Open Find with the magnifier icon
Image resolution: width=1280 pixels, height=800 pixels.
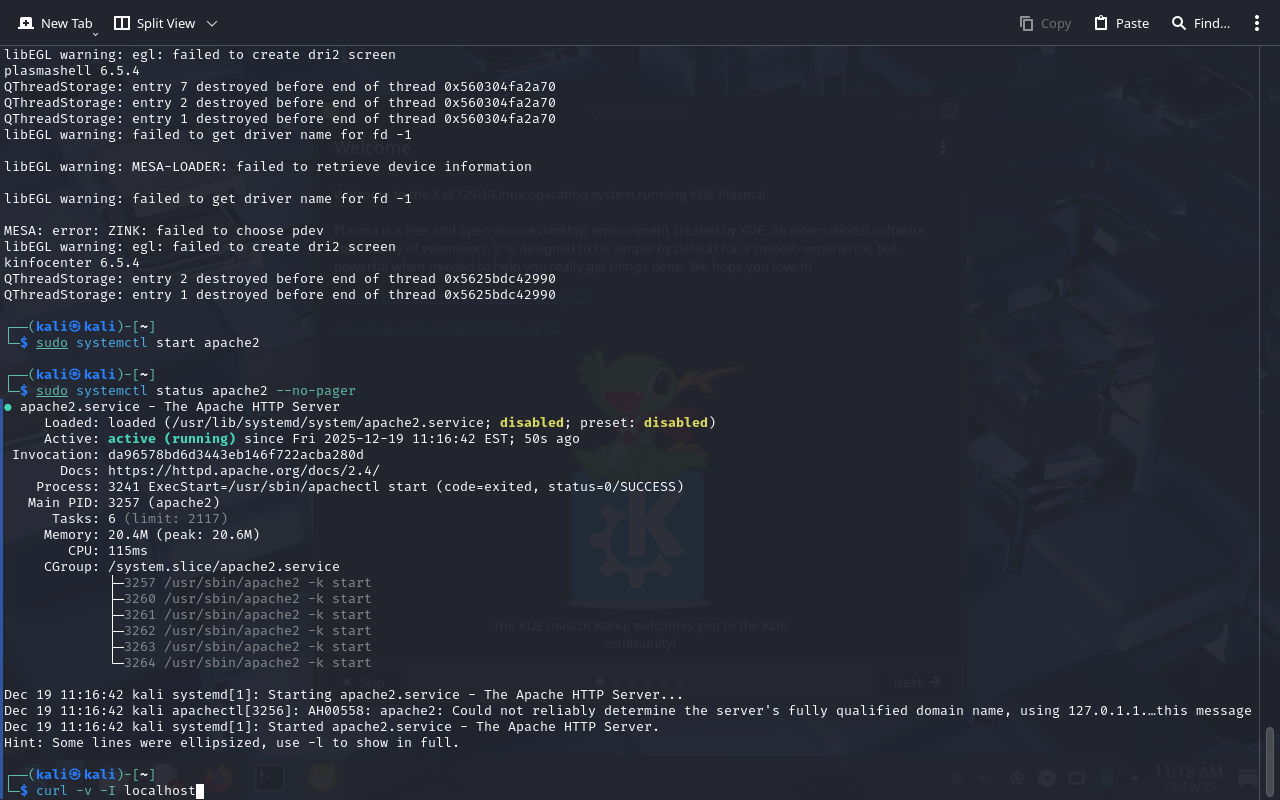(1179, 23)
